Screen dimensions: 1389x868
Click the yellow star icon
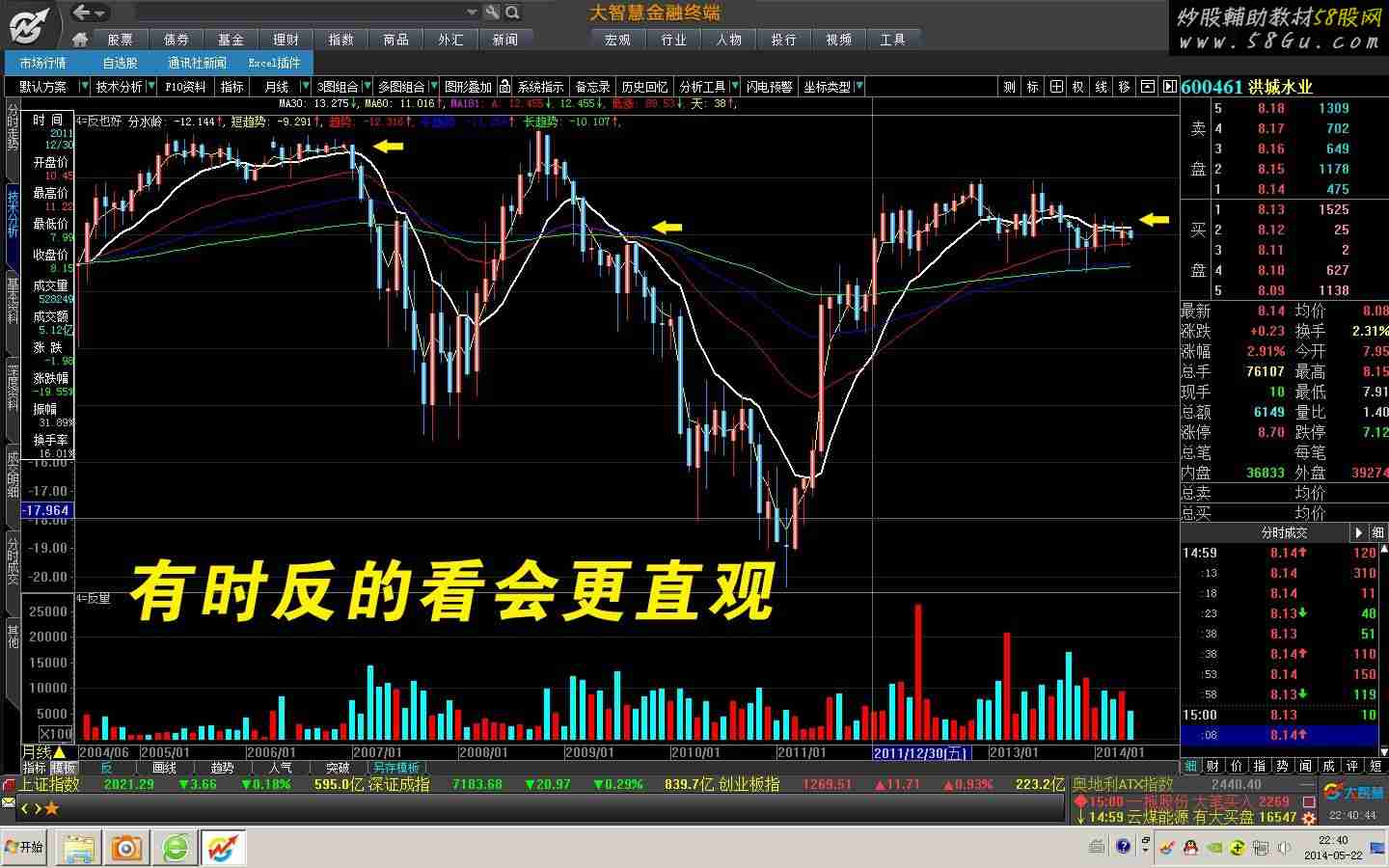[52, 808]
